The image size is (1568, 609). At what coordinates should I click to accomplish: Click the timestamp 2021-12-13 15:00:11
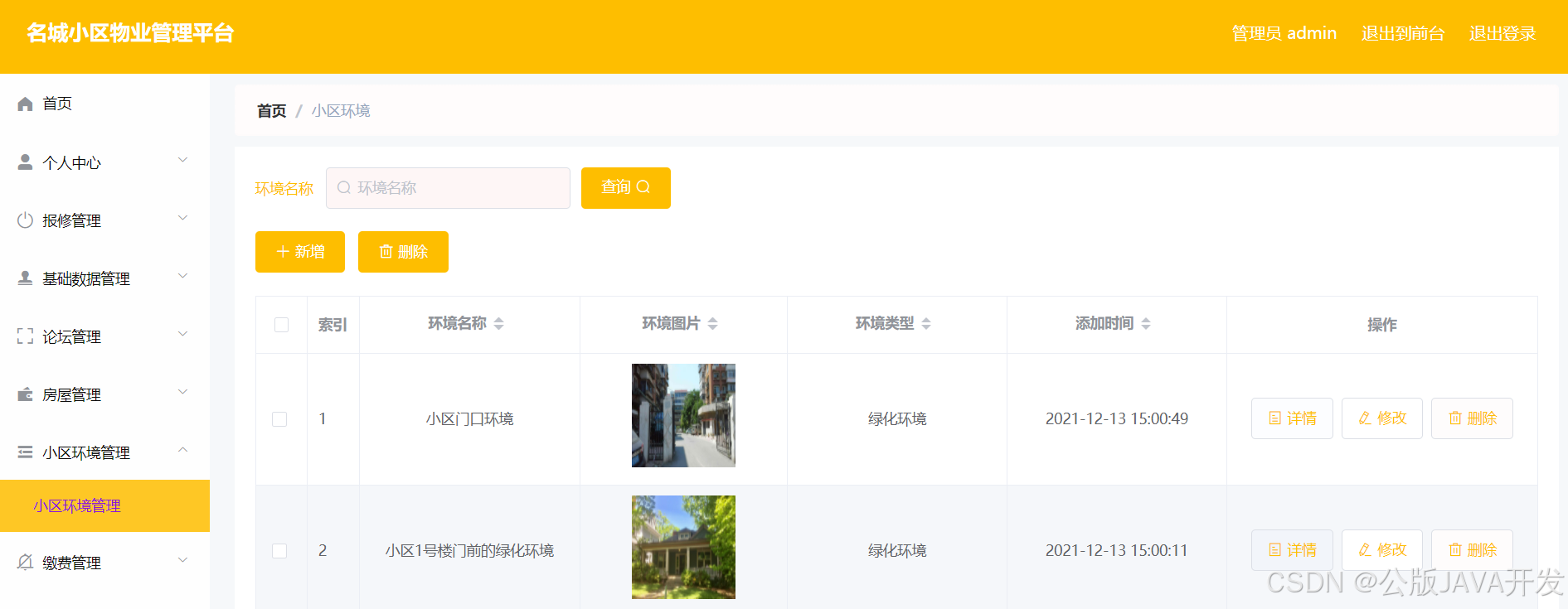point(1117,551)
